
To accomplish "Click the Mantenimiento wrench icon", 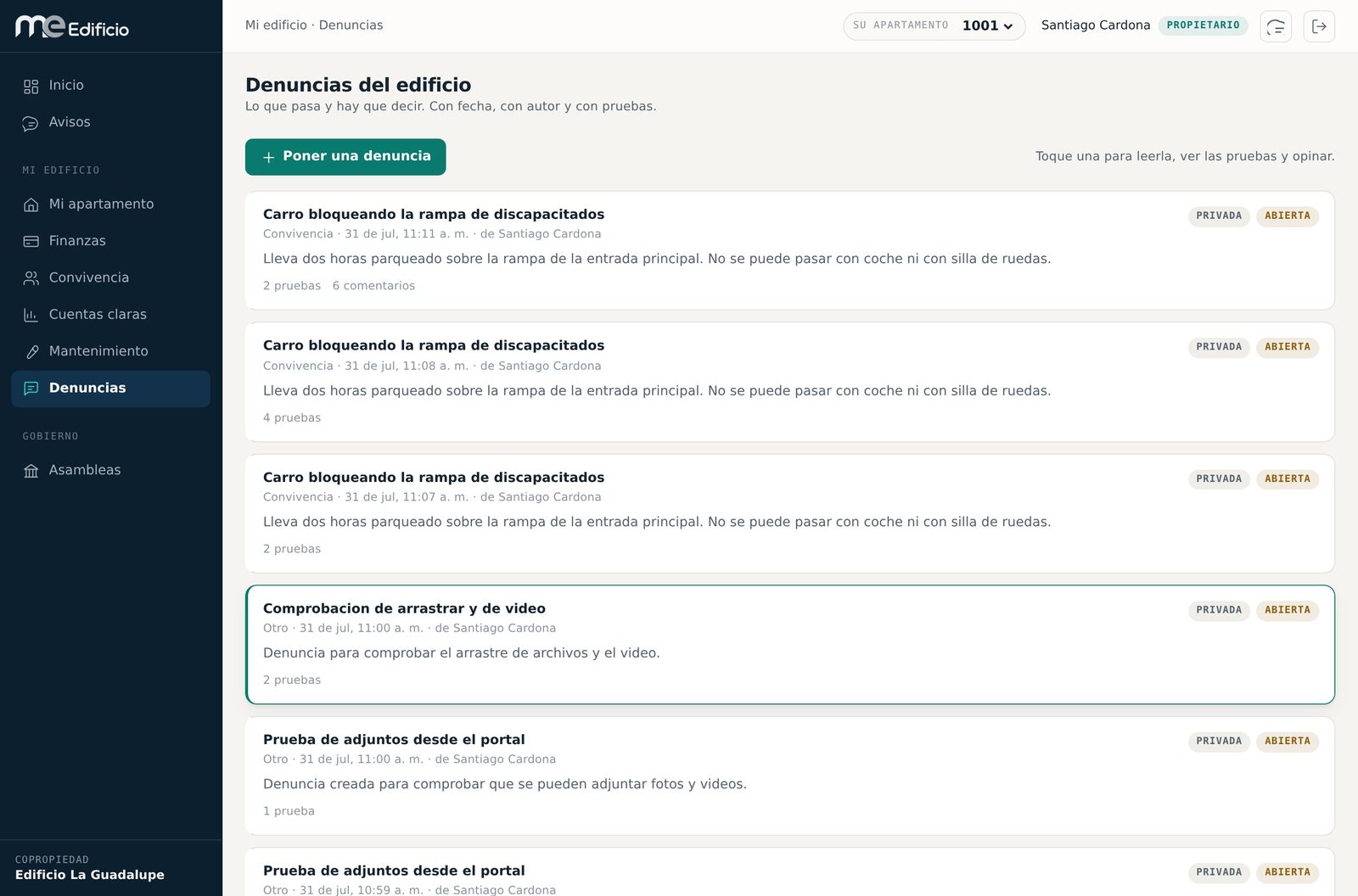I will pos(31,351).
